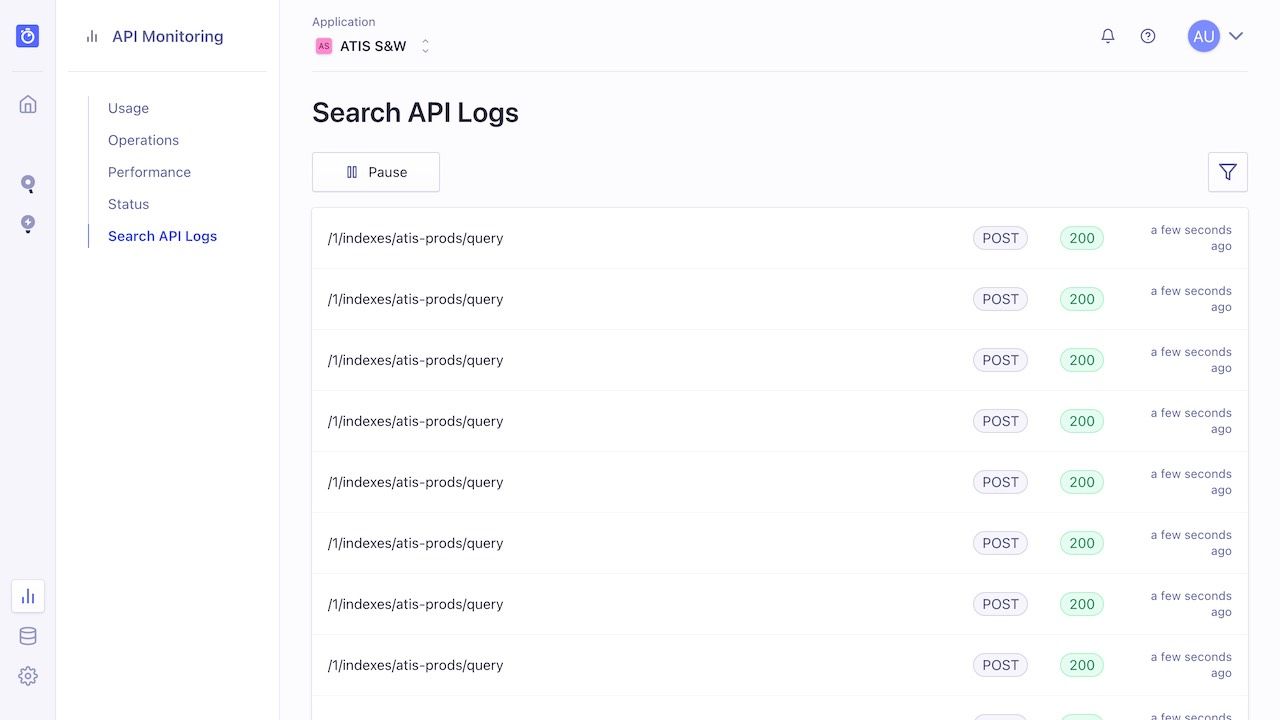The height and width of the screenshot is (720, 1280).
Task: Pause the live log stream
Action: [x=376, y=172]
